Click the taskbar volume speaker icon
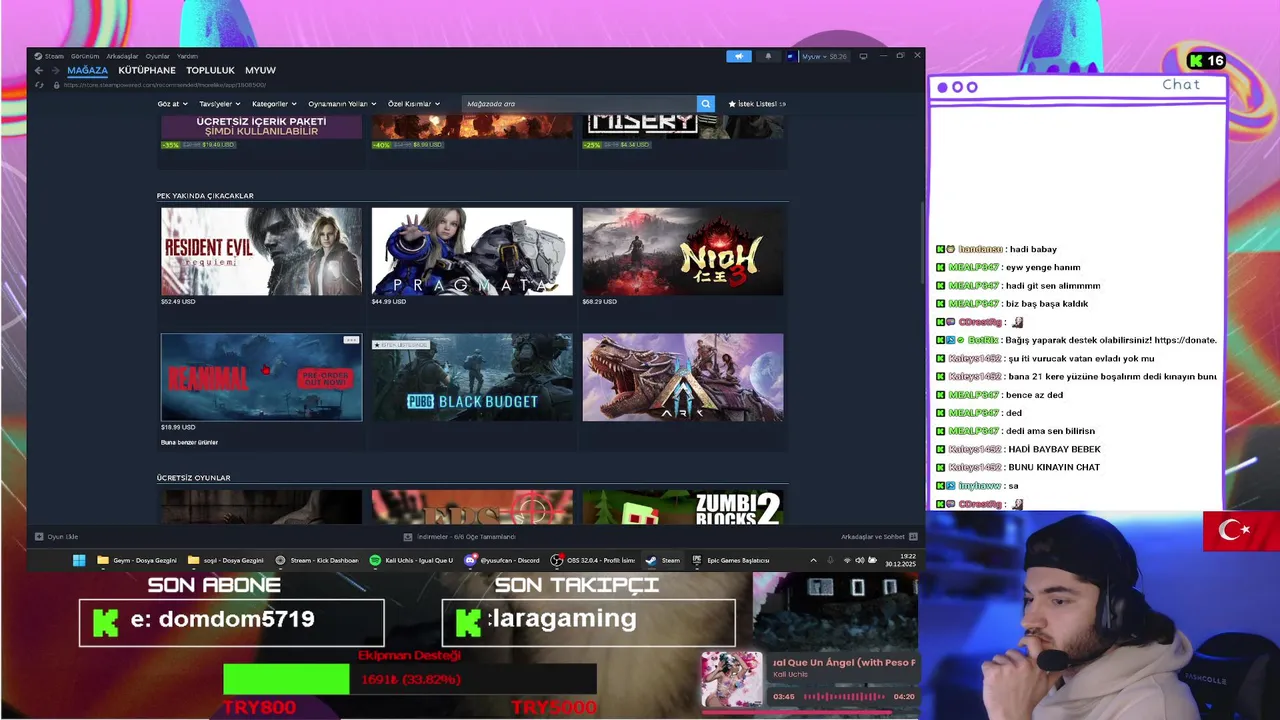This screenshot has height=720, width=1280. [860, 560]
